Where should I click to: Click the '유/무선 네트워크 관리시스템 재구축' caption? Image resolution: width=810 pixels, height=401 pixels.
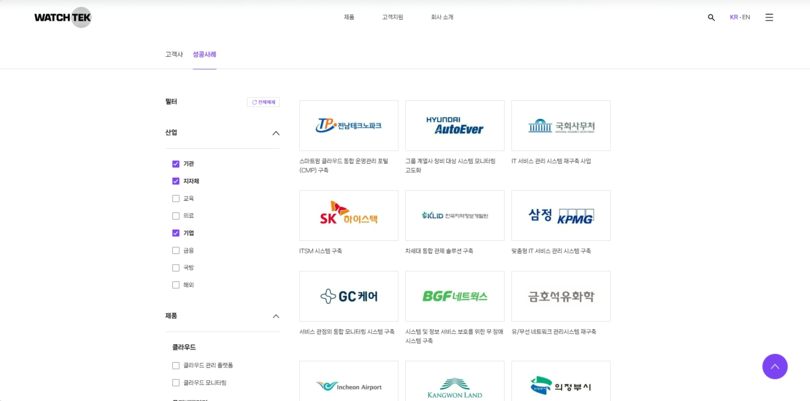coord(554,332)
